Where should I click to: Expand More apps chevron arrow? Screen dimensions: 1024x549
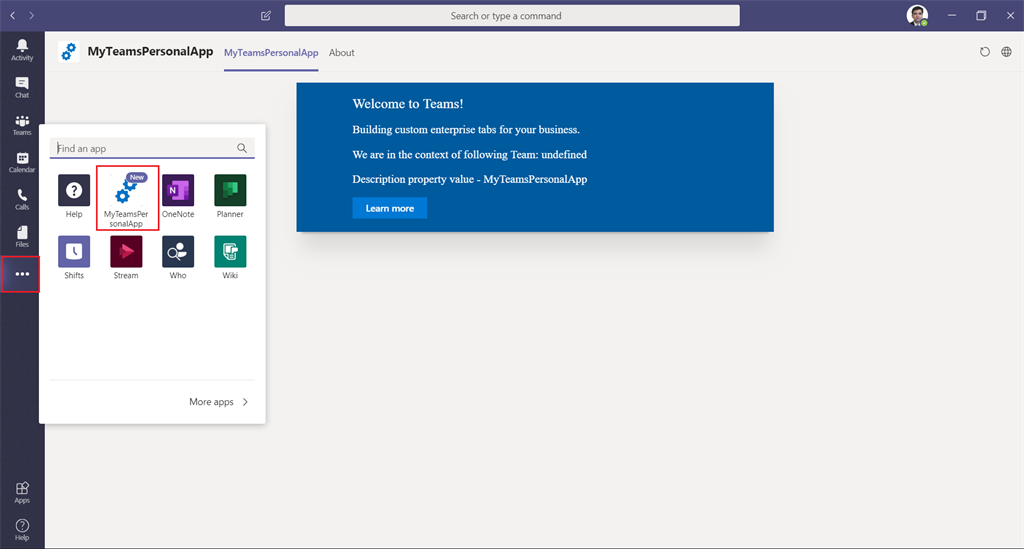tap(246, 402)
